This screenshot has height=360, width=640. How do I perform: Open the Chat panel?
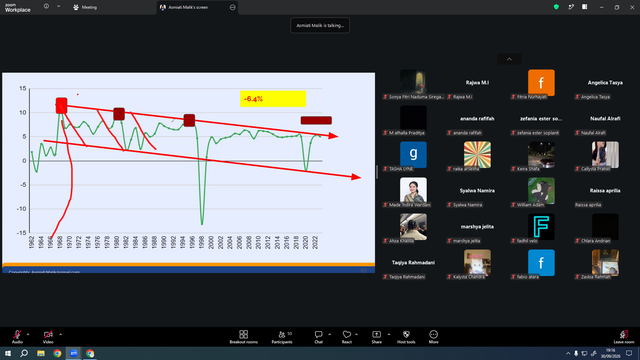pos(318,337)
